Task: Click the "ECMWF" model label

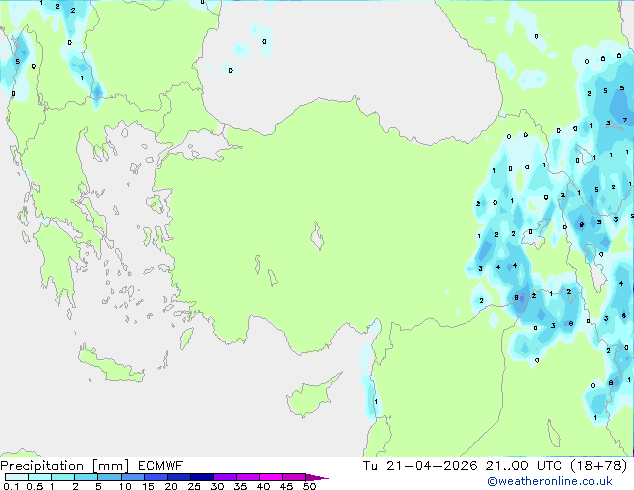Action: (x=161, y=466)
